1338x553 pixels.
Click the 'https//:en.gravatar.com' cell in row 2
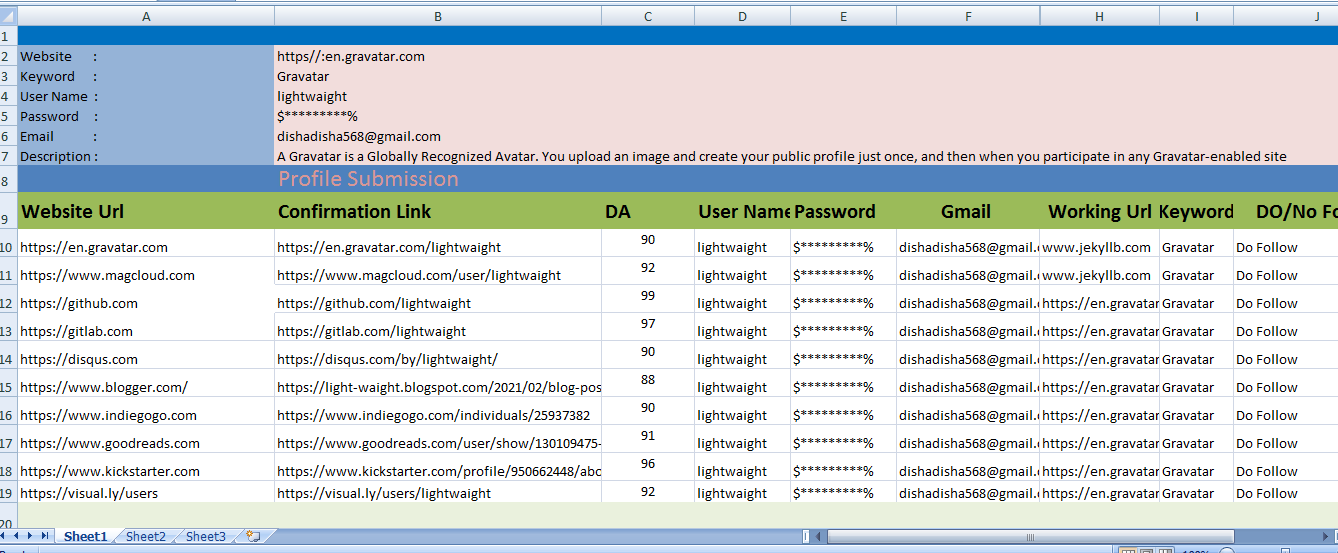pyautogui.click(x=351, y=56)
